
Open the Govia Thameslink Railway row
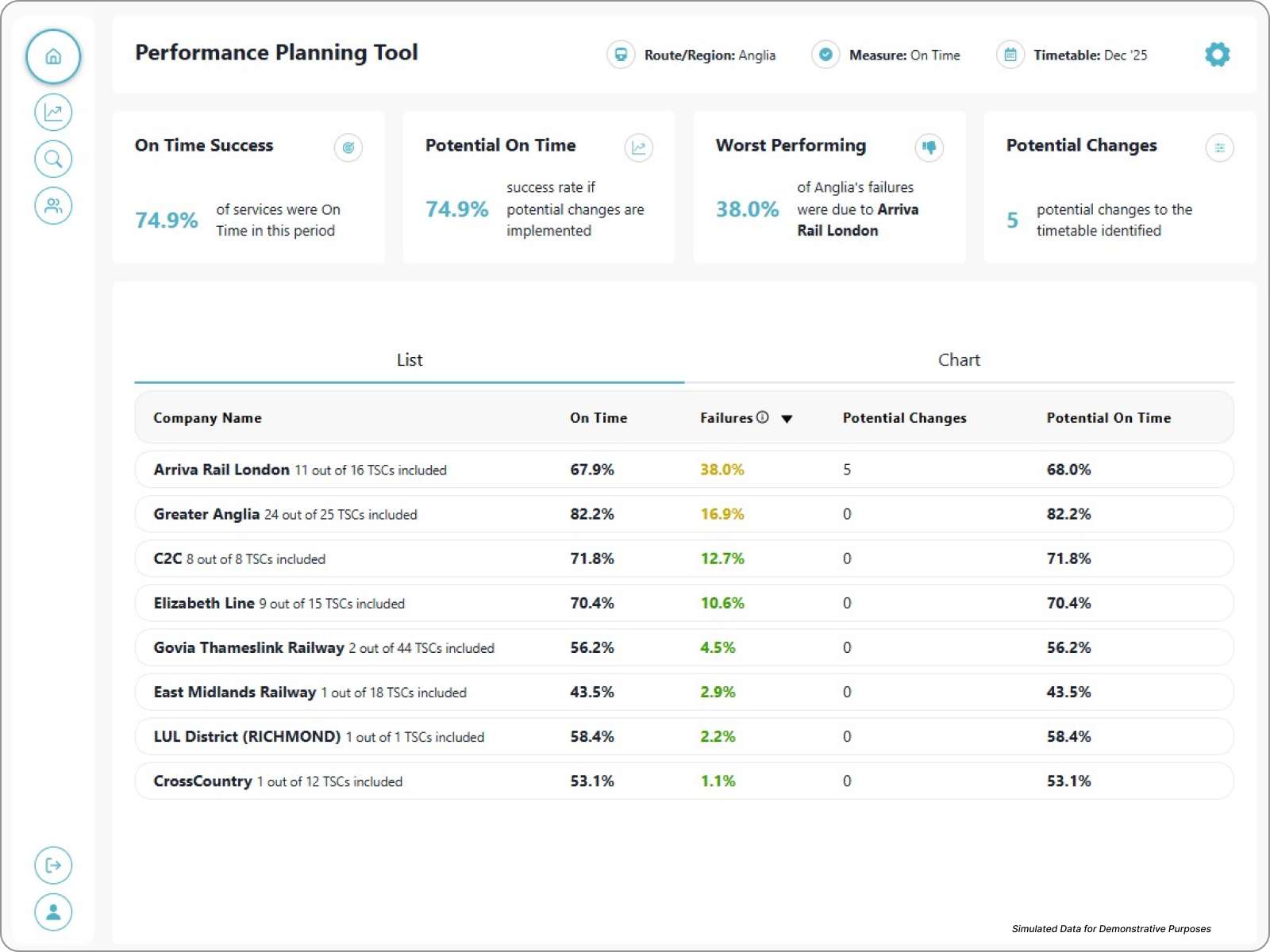click(x=684, y=647)
